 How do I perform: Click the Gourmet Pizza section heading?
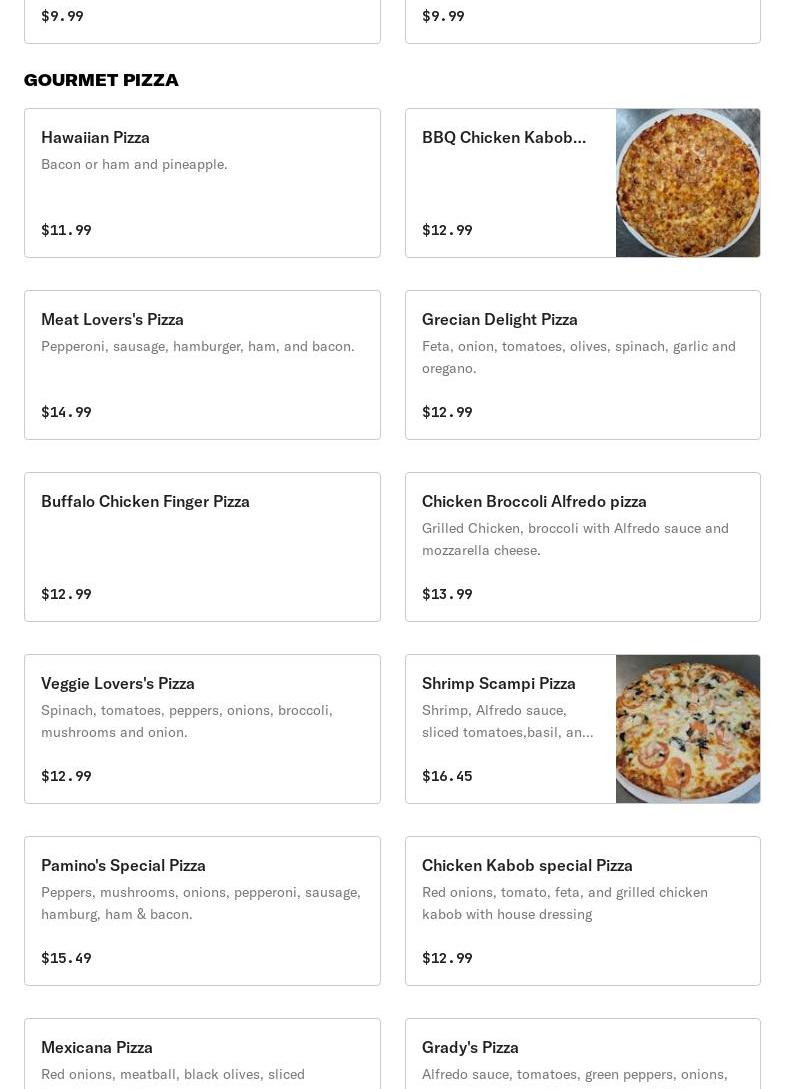pyautogui.click(x=101, y=80)
